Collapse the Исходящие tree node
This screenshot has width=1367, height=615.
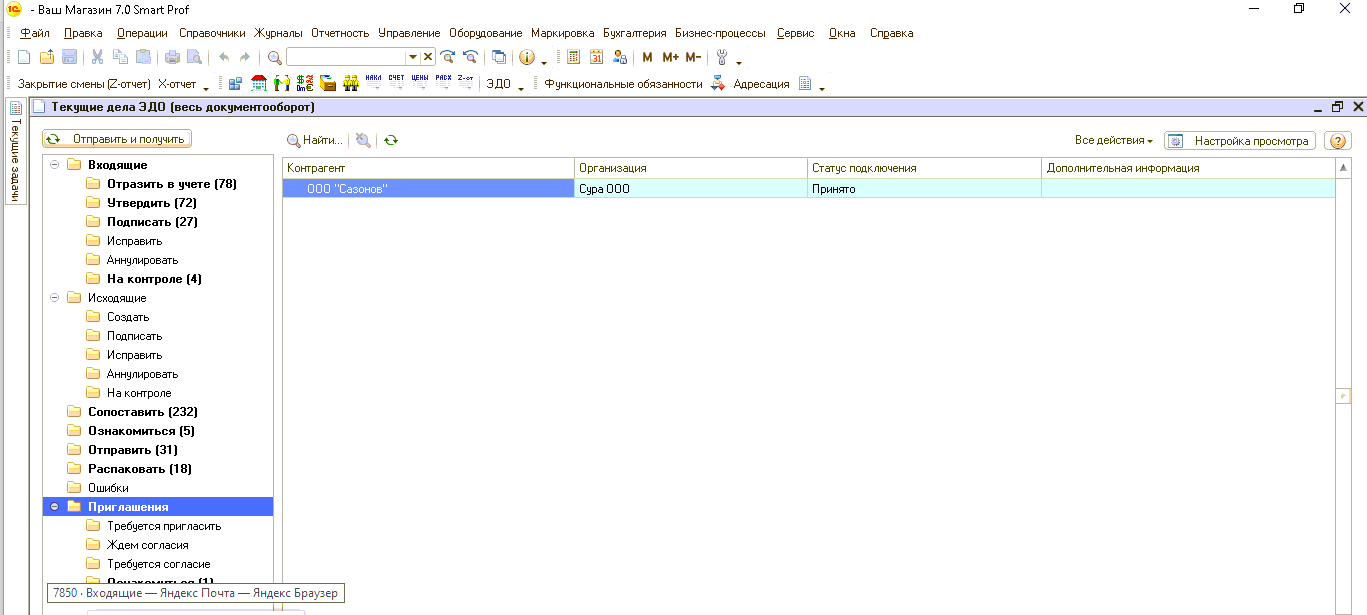pos(55,298)
